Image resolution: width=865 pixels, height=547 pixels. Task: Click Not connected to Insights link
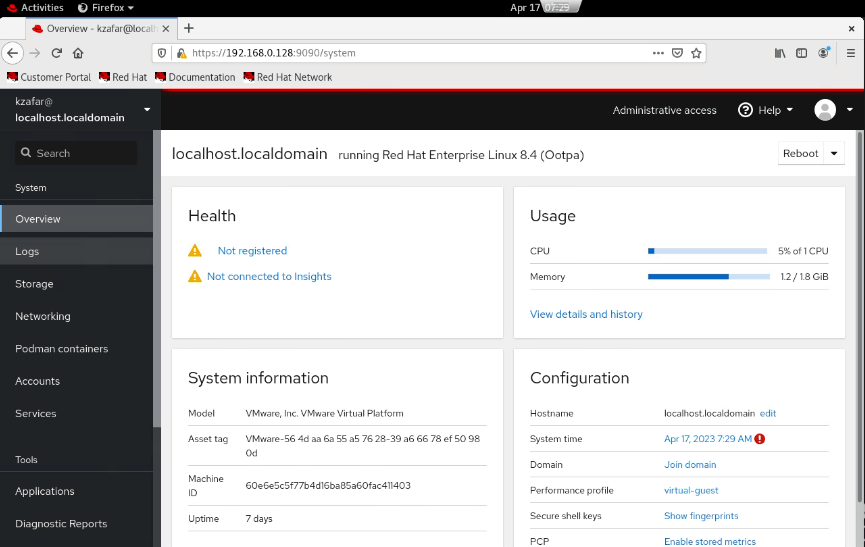269,276
